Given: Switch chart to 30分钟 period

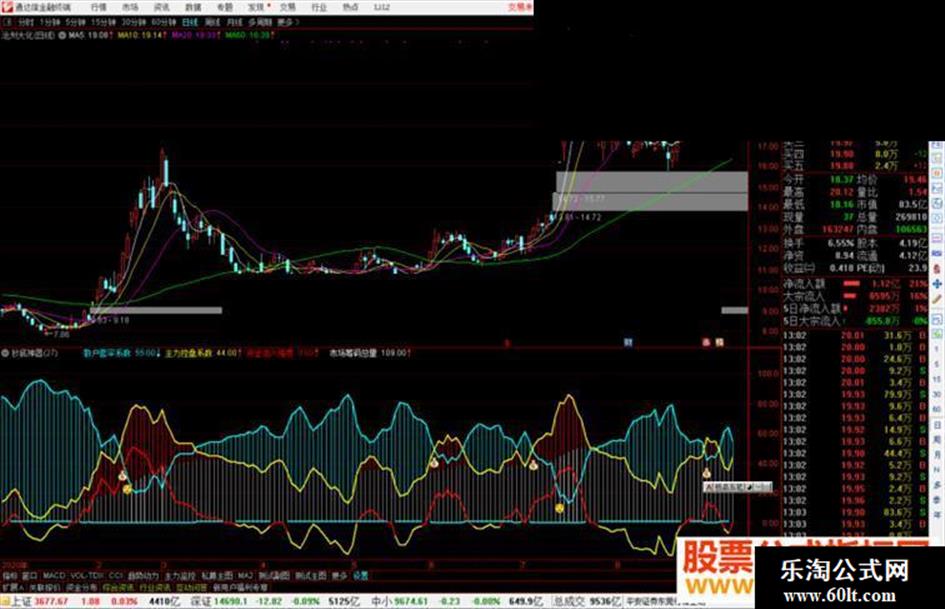Looking at the screenshot, I should pos(133,22).
